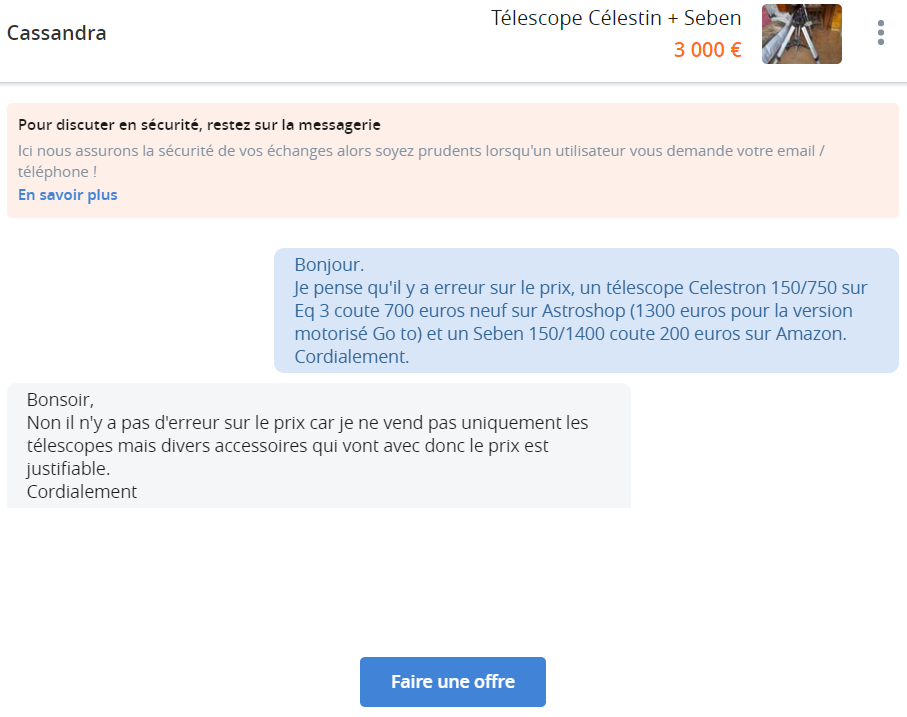Open the three-dot more options menu

[x=880, y=33]
